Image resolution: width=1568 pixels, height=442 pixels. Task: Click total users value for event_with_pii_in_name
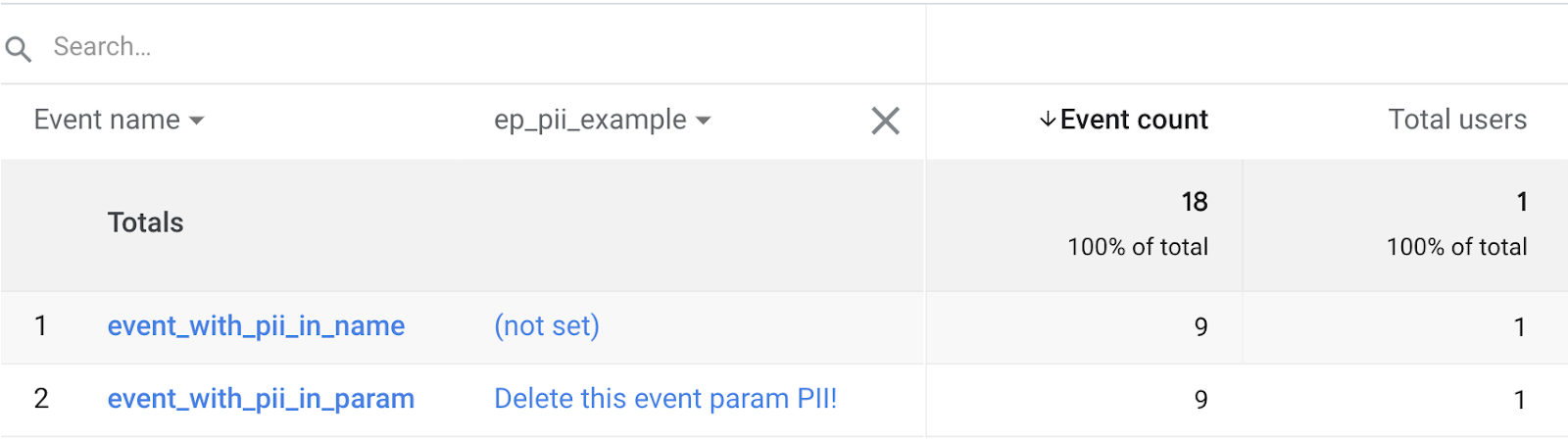click(x=1520, y=327)
